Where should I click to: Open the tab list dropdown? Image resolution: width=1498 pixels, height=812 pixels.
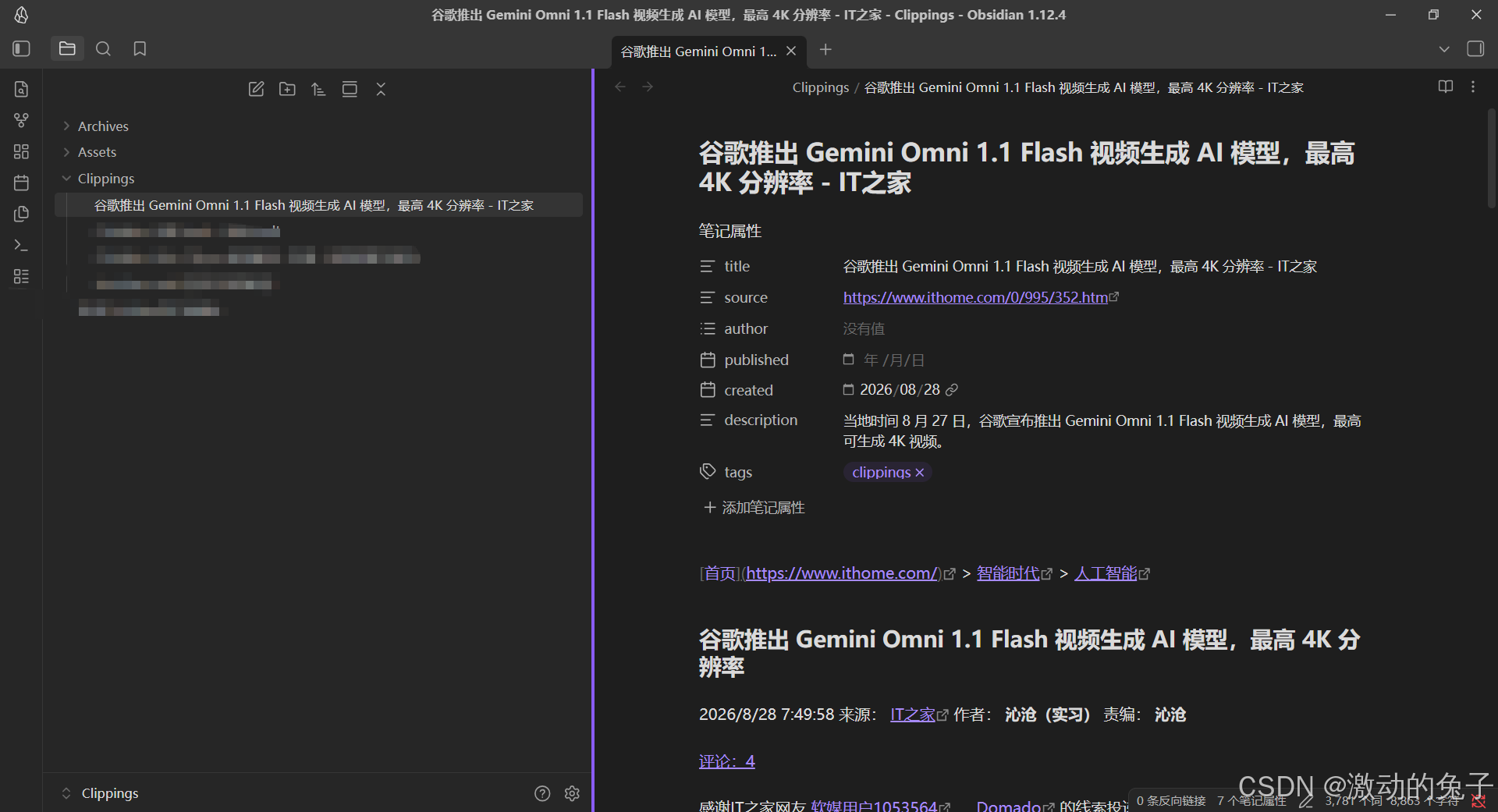(x=1444, y=48)
